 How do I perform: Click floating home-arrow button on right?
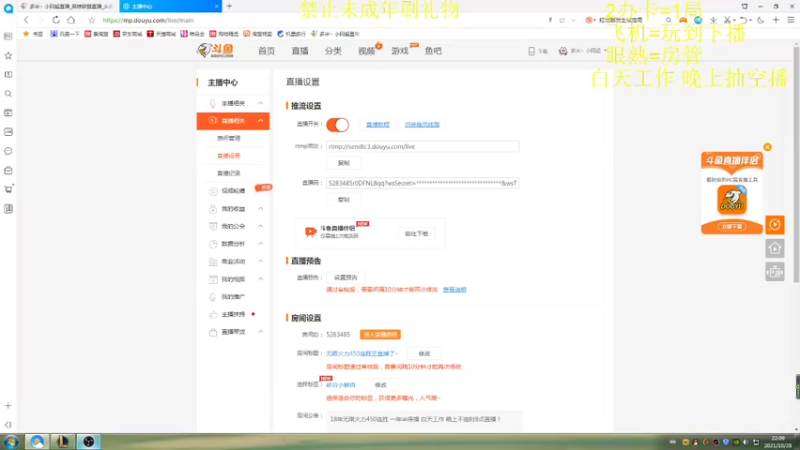[x=774, y=248]
